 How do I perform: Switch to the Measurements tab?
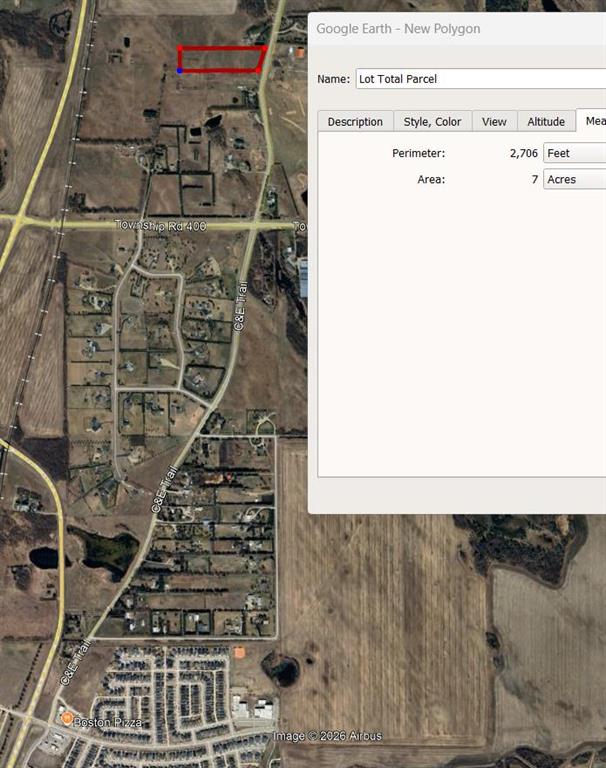point(593,121)
